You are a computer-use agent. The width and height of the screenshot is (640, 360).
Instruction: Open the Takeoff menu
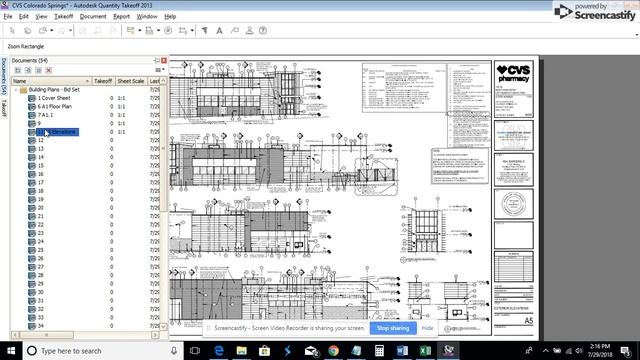click(x=63, y=16)
